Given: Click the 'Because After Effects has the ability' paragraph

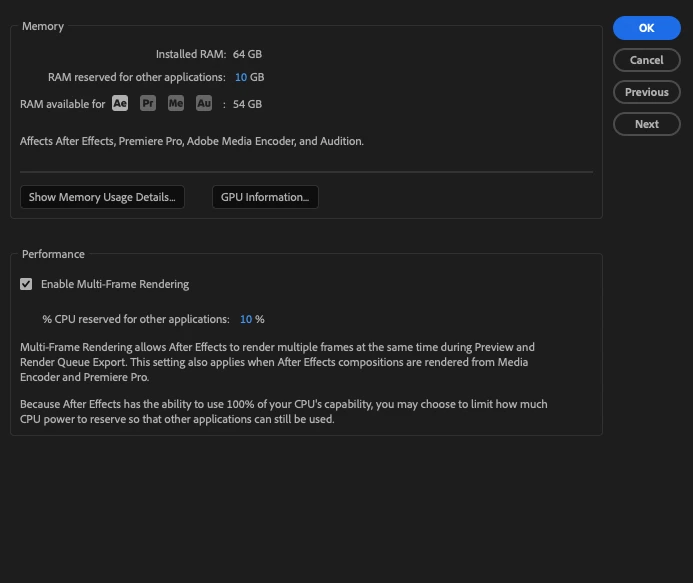Looking at the screenshot, I should pos(284,412).
